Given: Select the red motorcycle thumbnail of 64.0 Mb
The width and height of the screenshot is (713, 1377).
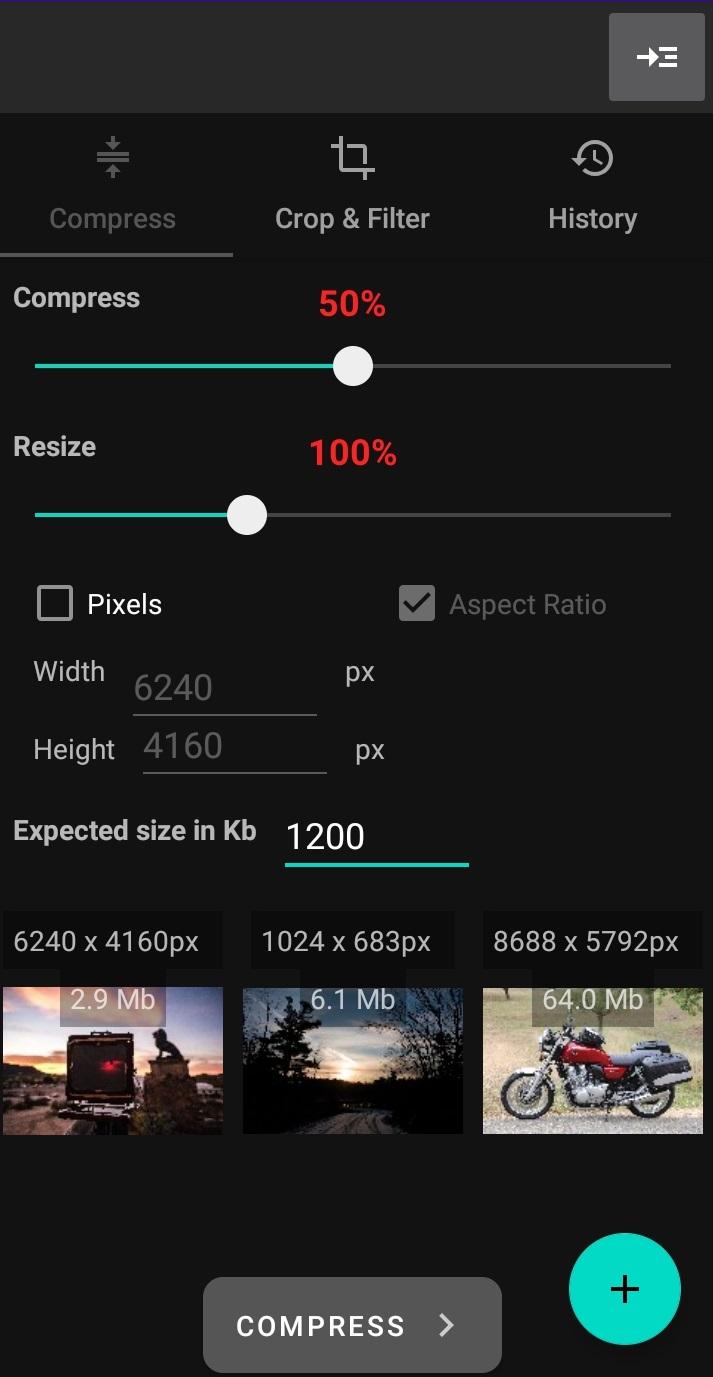Looking at the screenshot, I should 593,1060.
